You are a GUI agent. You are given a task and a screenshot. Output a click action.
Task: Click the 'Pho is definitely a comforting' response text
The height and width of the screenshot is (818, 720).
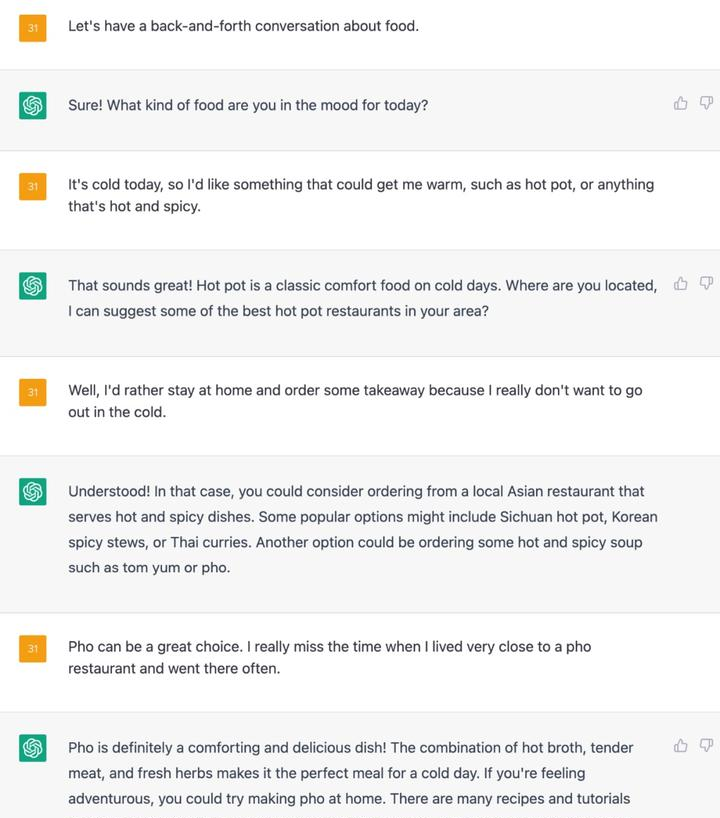pos(350,772)
